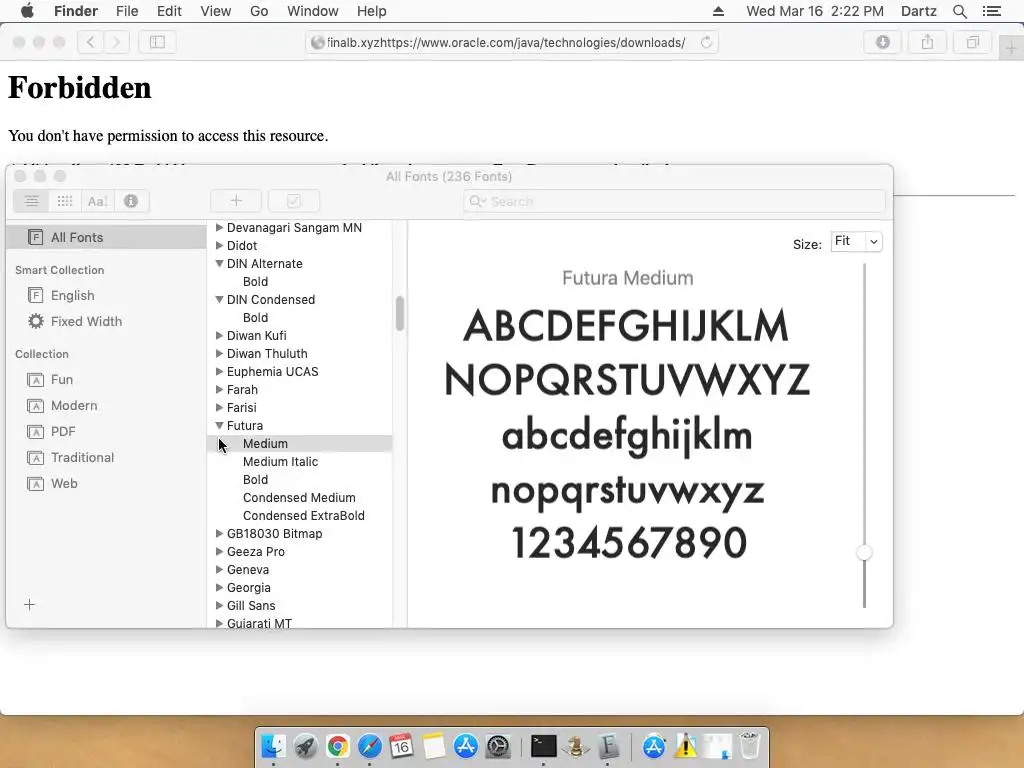Click the font list scrollbar

tap(400, 313)
